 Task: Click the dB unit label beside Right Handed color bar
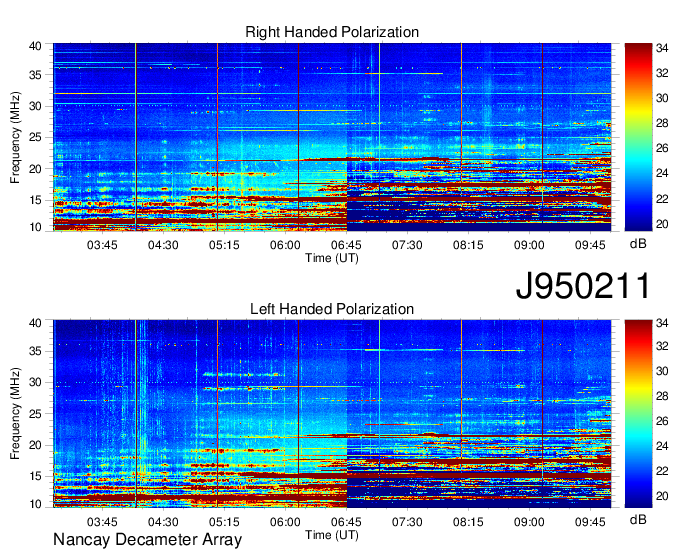click(x=638, y=244)
